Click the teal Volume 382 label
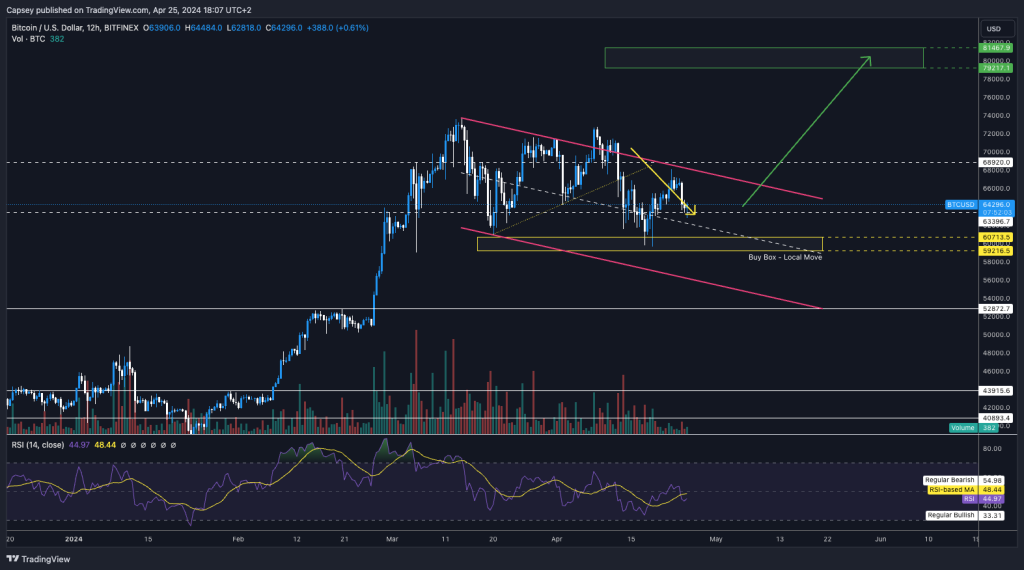 (x=973, y=428)
